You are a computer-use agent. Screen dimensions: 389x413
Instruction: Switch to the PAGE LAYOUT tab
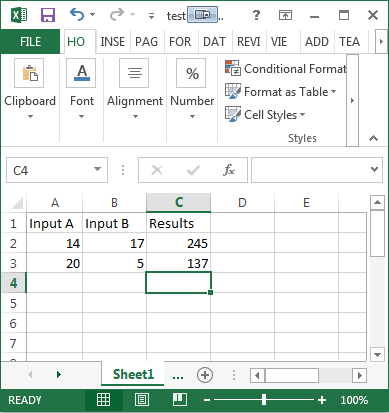(x=146, y=42)
